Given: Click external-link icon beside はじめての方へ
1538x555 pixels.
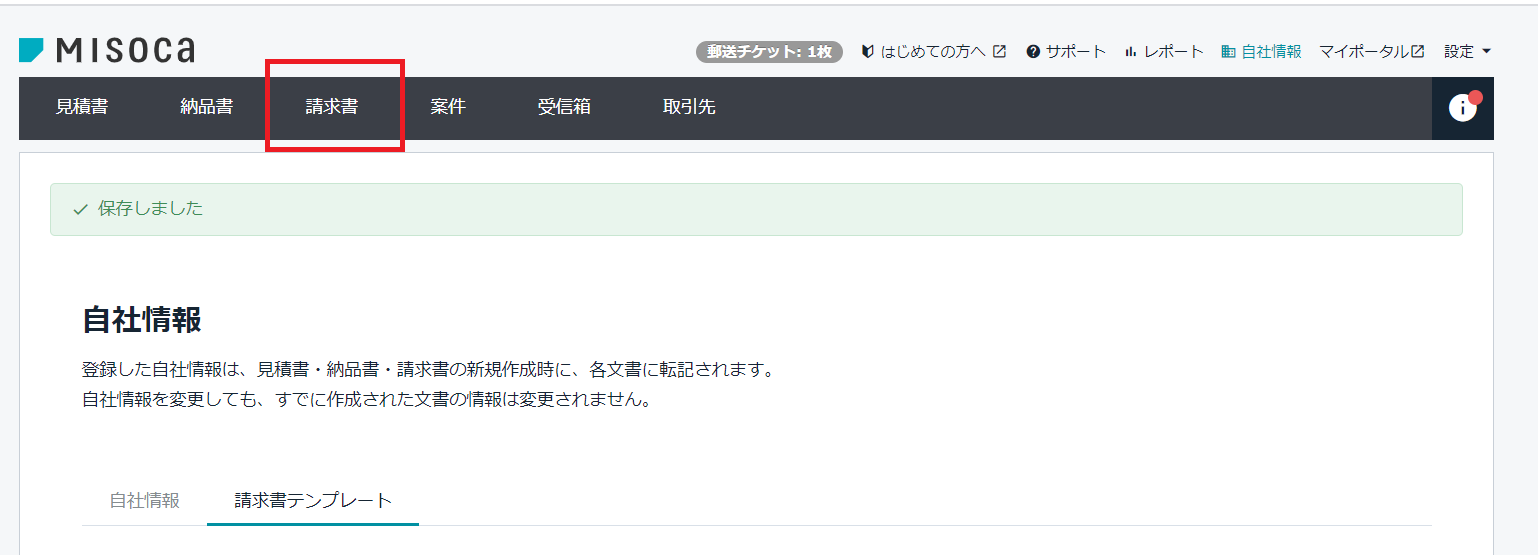Looking at the screenshot, I should [999, 52].
